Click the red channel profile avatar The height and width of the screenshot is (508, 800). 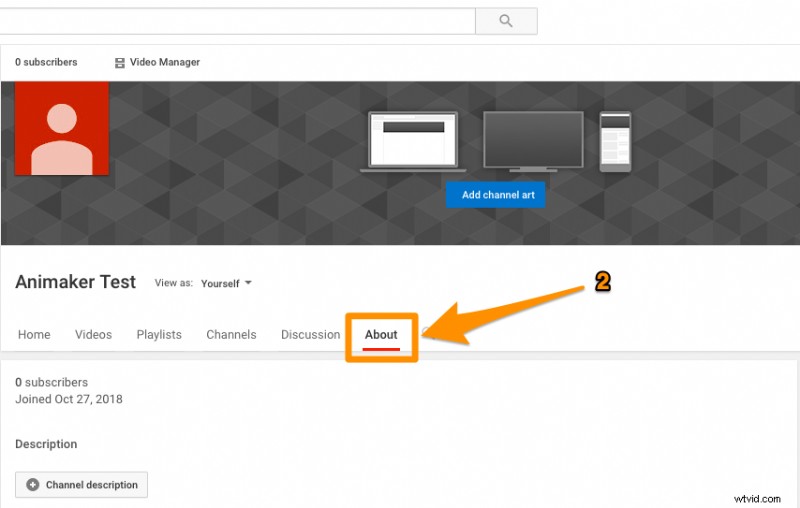pyautogui.click(x=62, y=129)
